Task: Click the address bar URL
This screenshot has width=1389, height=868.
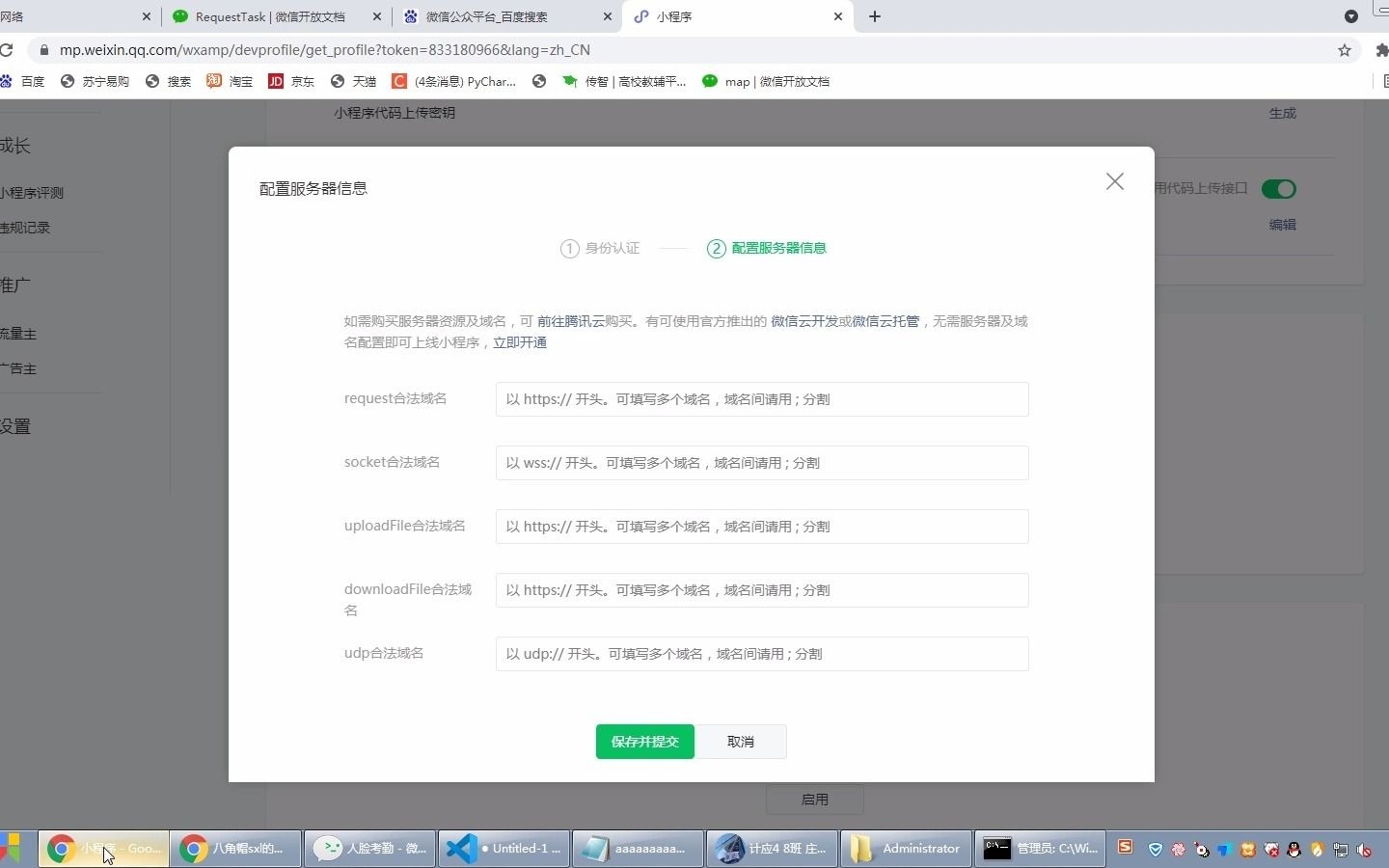Action: click(325, 50)
